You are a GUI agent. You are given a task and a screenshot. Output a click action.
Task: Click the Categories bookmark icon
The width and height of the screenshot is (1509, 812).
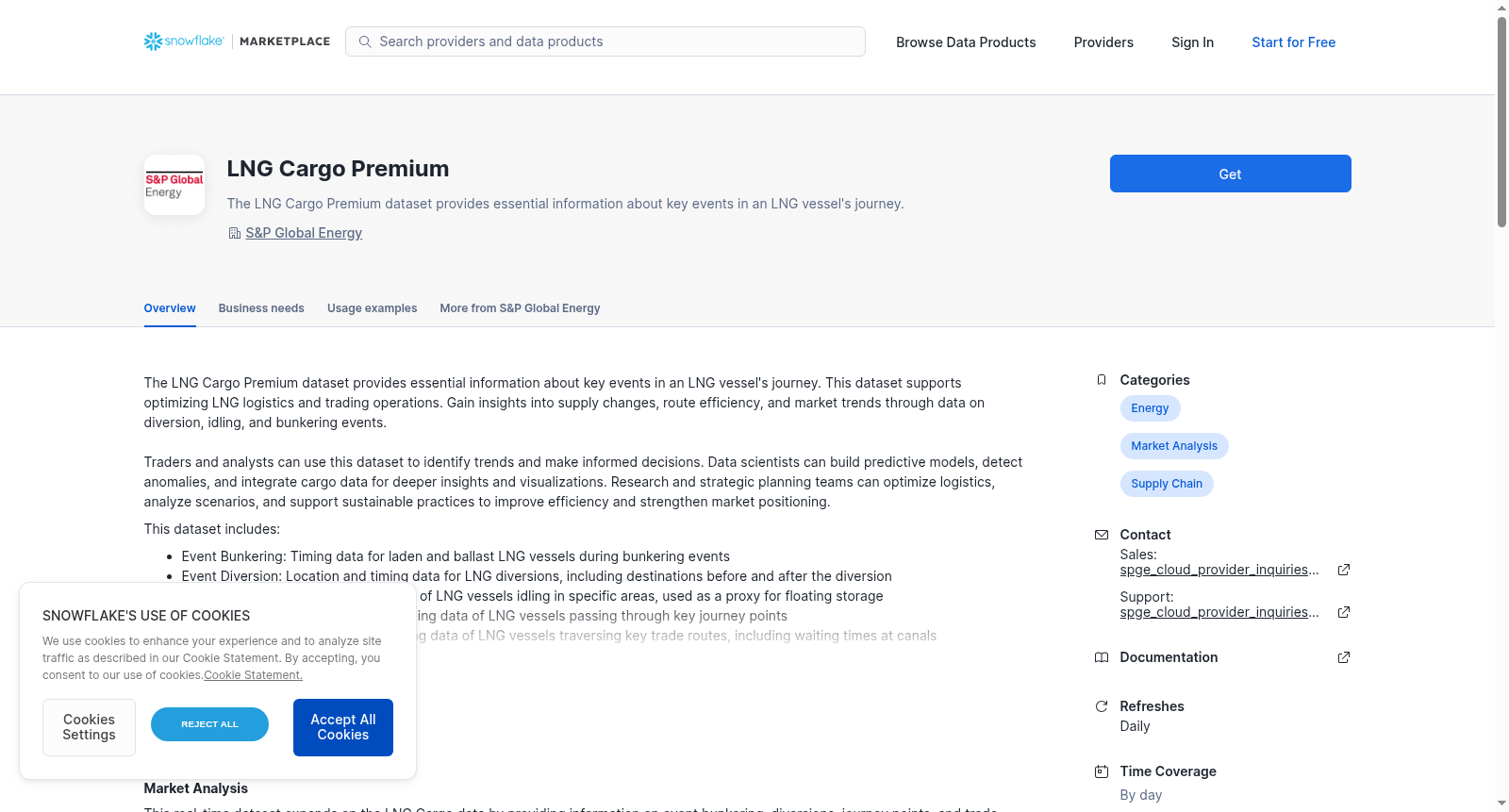[x=1101, y=380]
